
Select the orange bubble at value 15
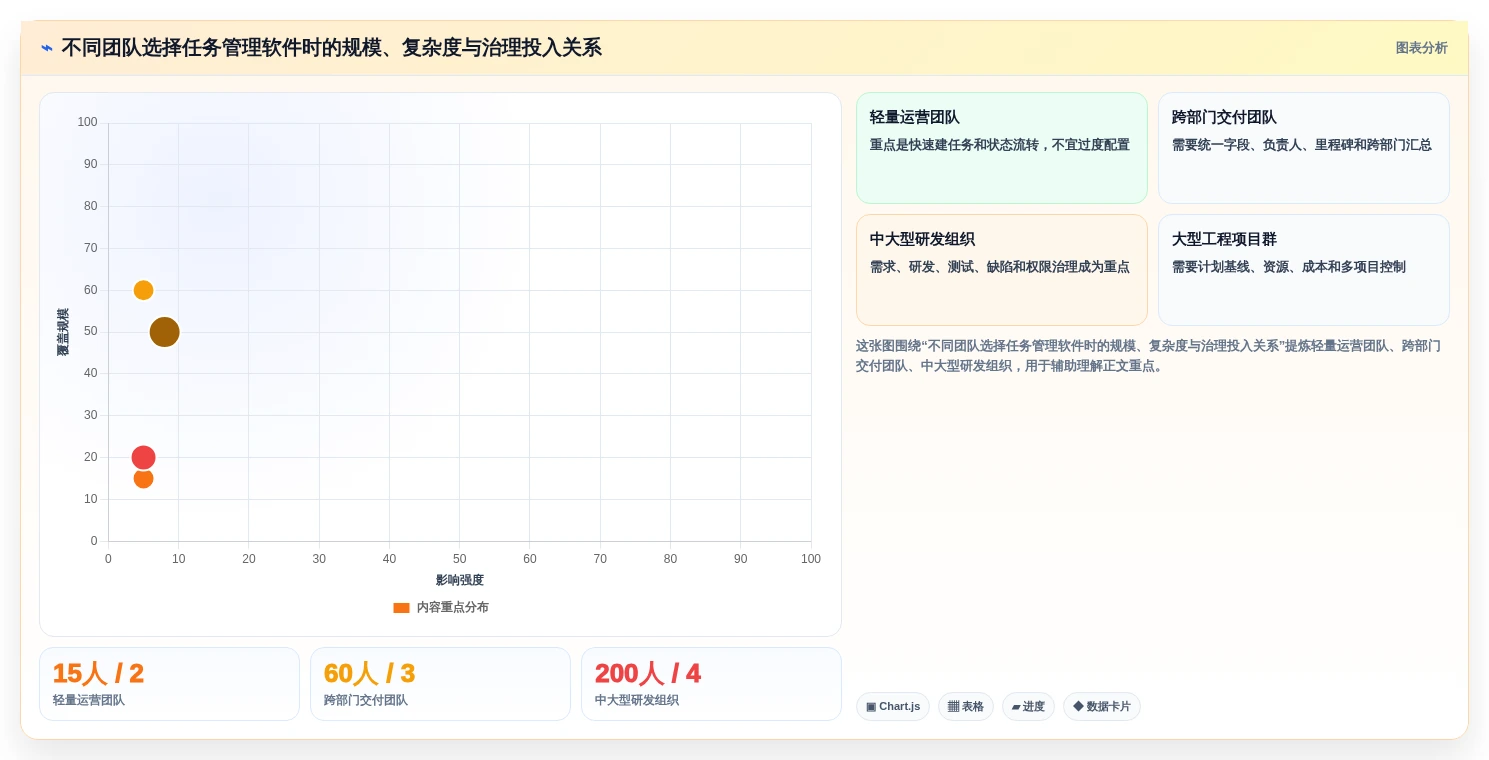point(143,478)
